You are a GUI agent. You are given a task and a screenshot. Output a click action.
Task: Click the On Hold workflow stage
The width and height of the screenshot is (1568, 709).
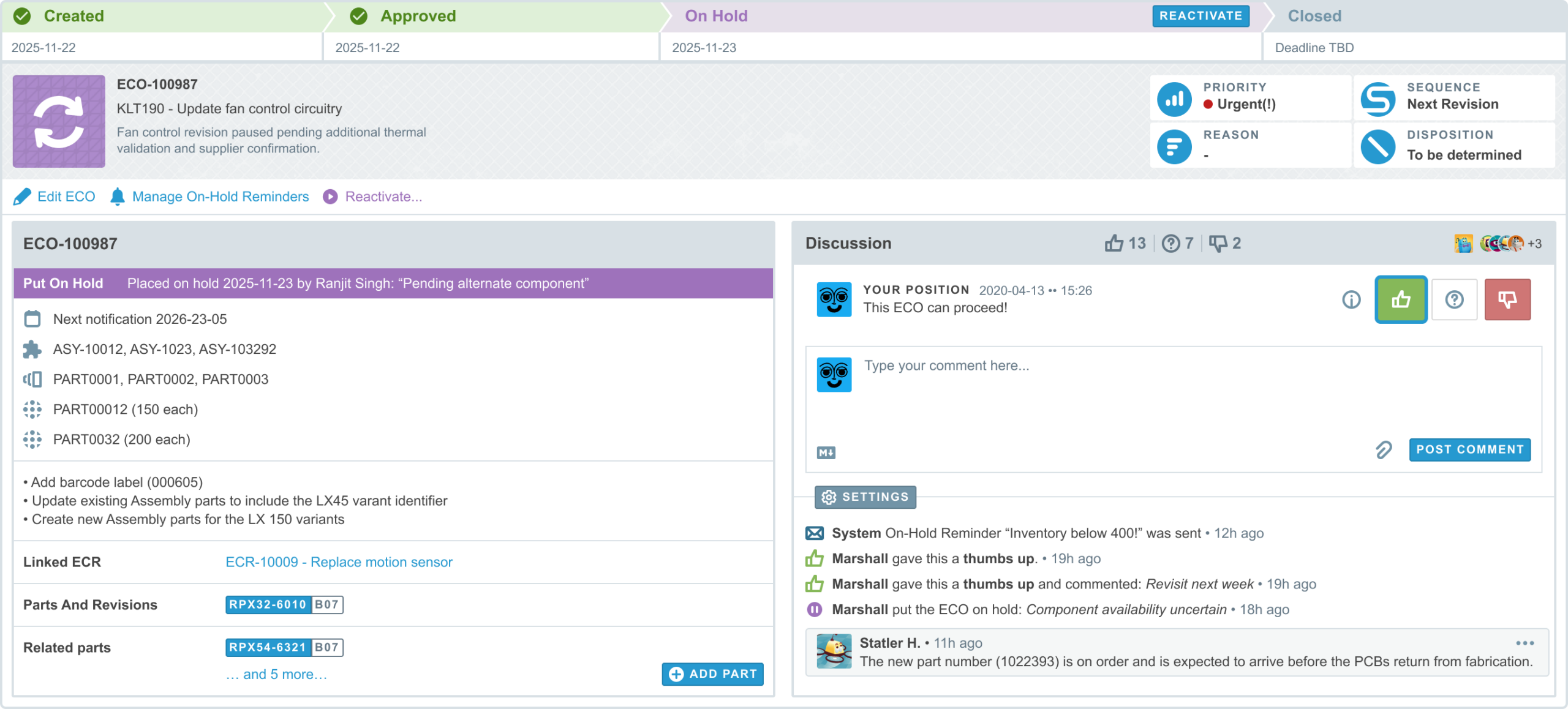[715, 16]
